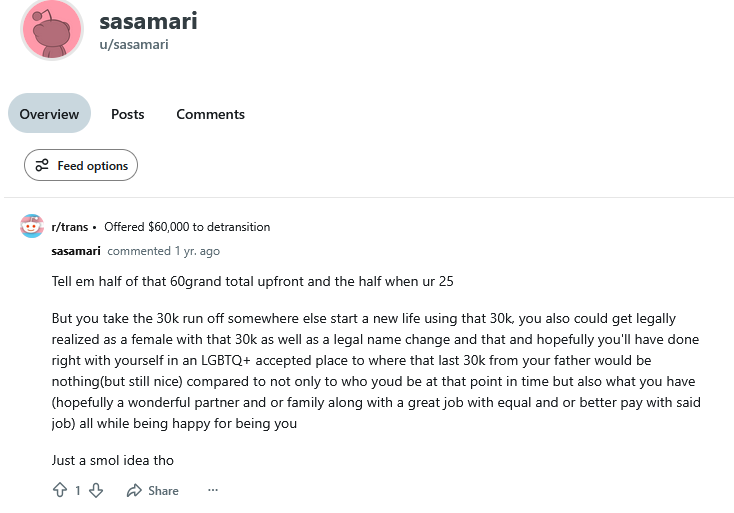This screenshot has width=734, height=513.
Task: Open the Feed options menu
Action: [81, 165]
